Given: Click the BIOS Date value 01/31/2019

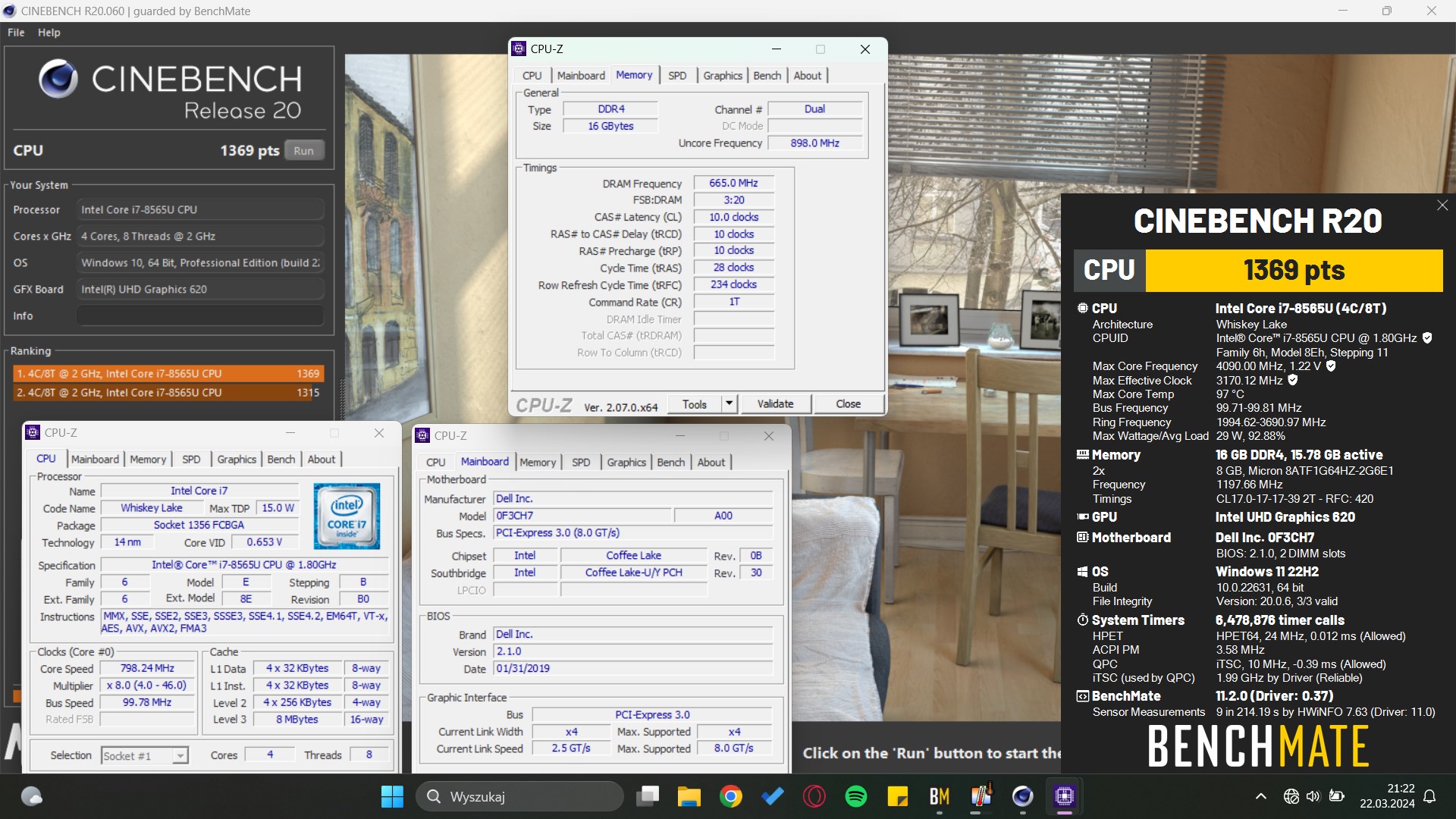Looking at the screenshot, I should pyautogui.click(x=633, y=669).
